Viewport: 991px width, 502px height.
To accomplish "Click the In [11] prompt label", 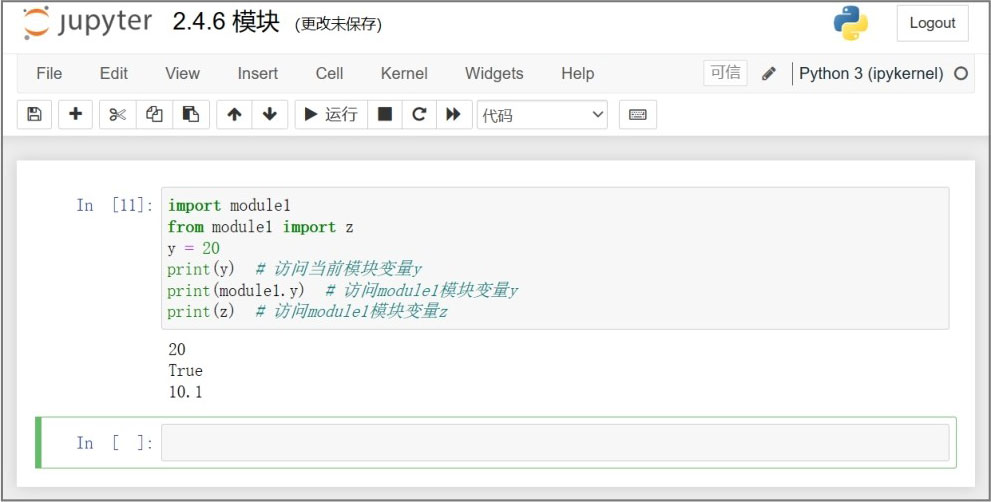I will (114, 205).
